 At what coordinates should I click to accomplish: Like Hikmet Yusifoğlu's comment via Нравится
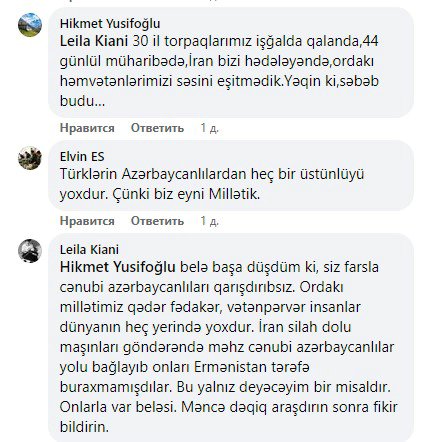click(87, 128)
